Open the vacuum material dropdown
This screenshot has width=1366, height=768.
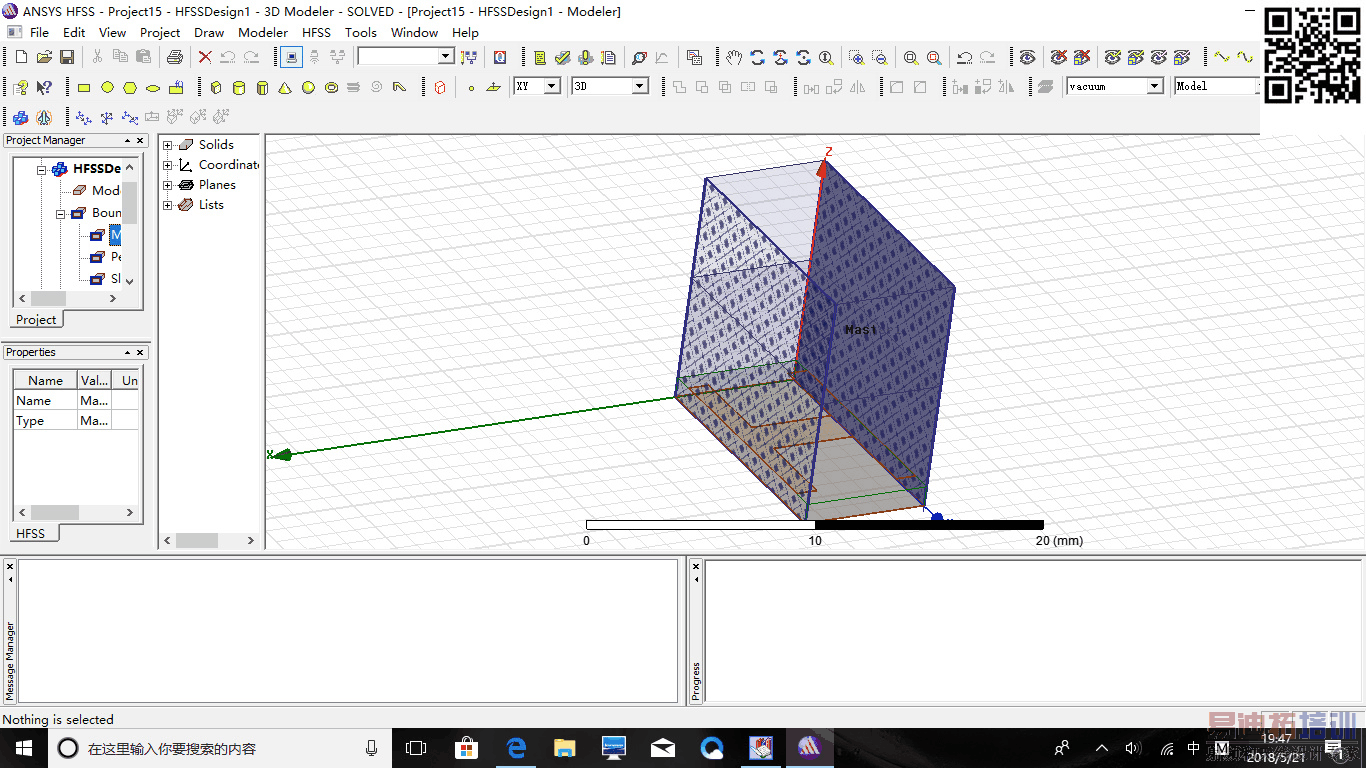[1154, 87]
